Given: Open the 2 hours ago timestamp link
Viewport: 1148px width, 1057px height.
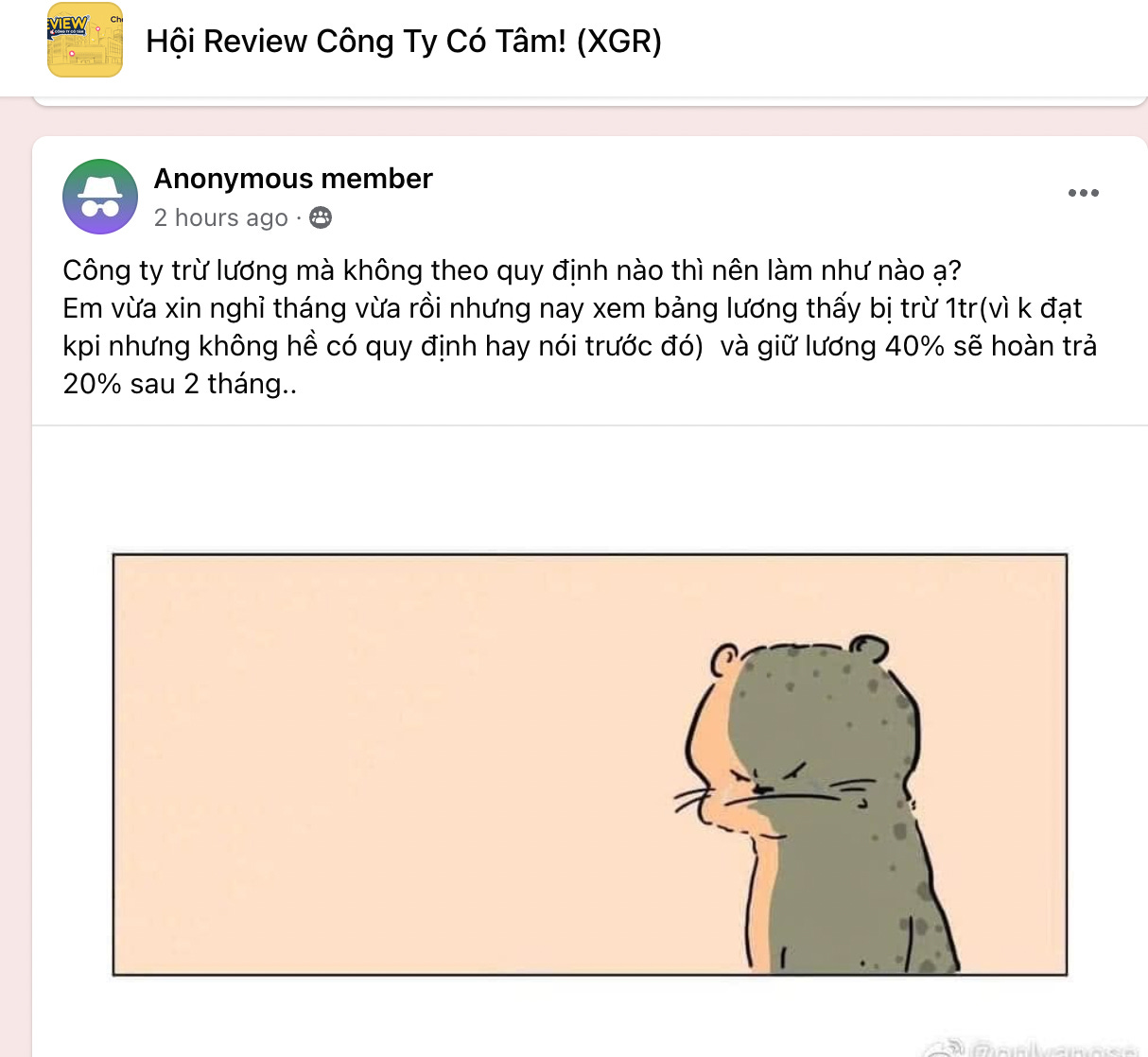Looking at the screenshot, I should [220, 218].
